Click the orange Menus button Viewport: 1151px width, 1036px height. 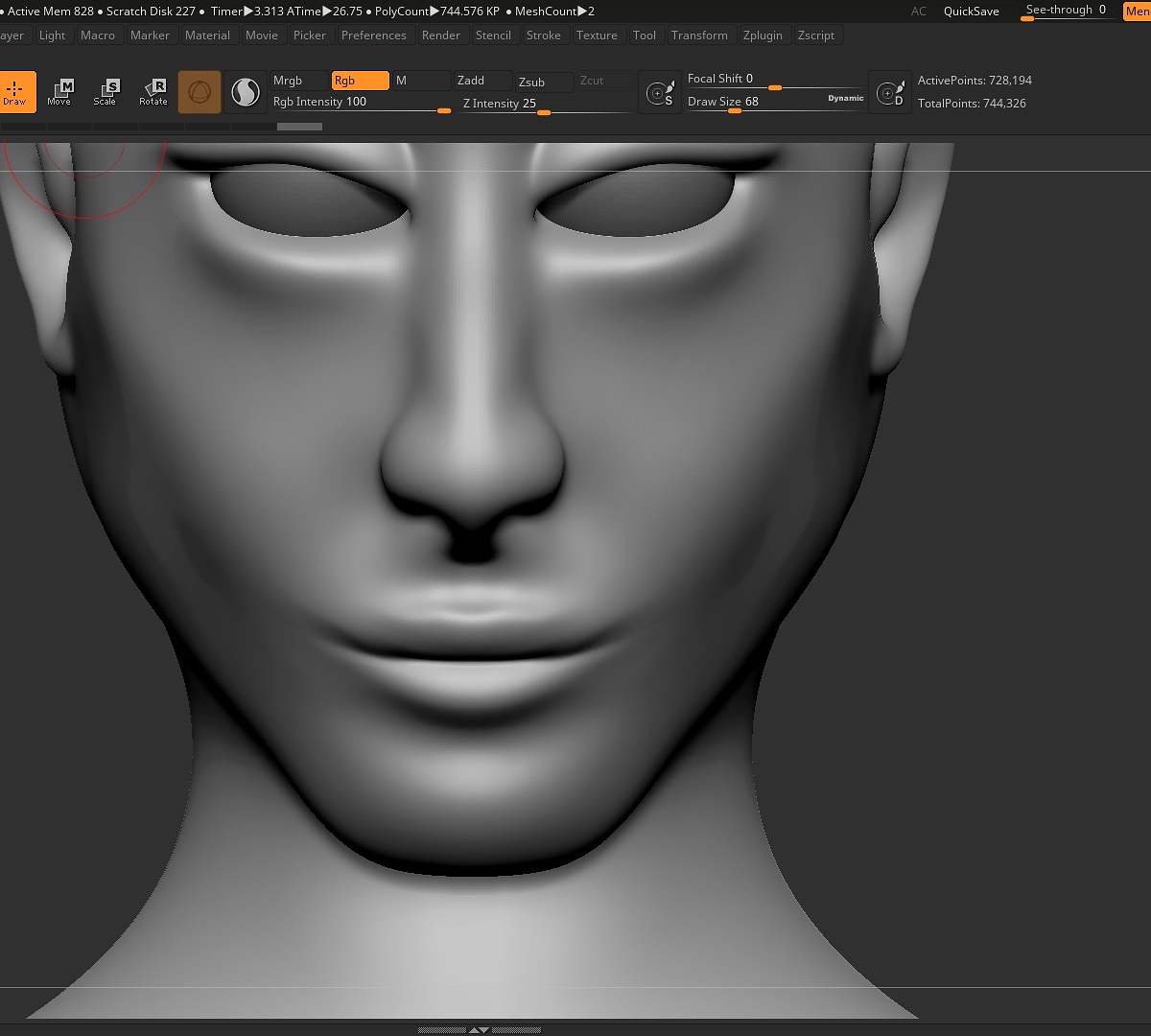coord(1138,12)
